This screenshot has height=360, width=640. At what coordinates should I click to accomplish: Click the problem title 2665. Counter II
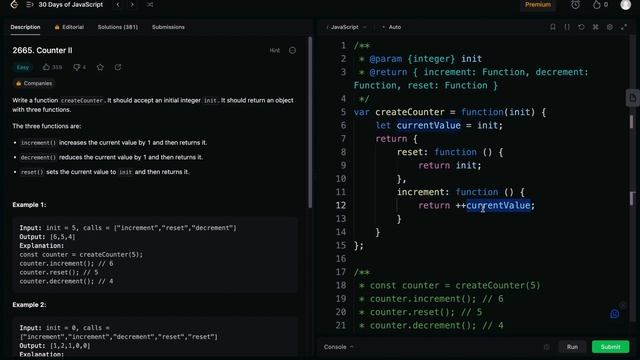click(x=42, y=51)
